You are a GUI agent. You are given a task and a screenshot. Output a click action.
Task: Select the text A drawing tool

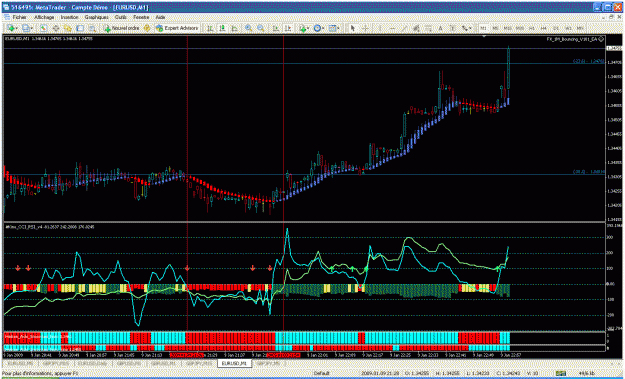pyautogui.click(x=440, y=28)
